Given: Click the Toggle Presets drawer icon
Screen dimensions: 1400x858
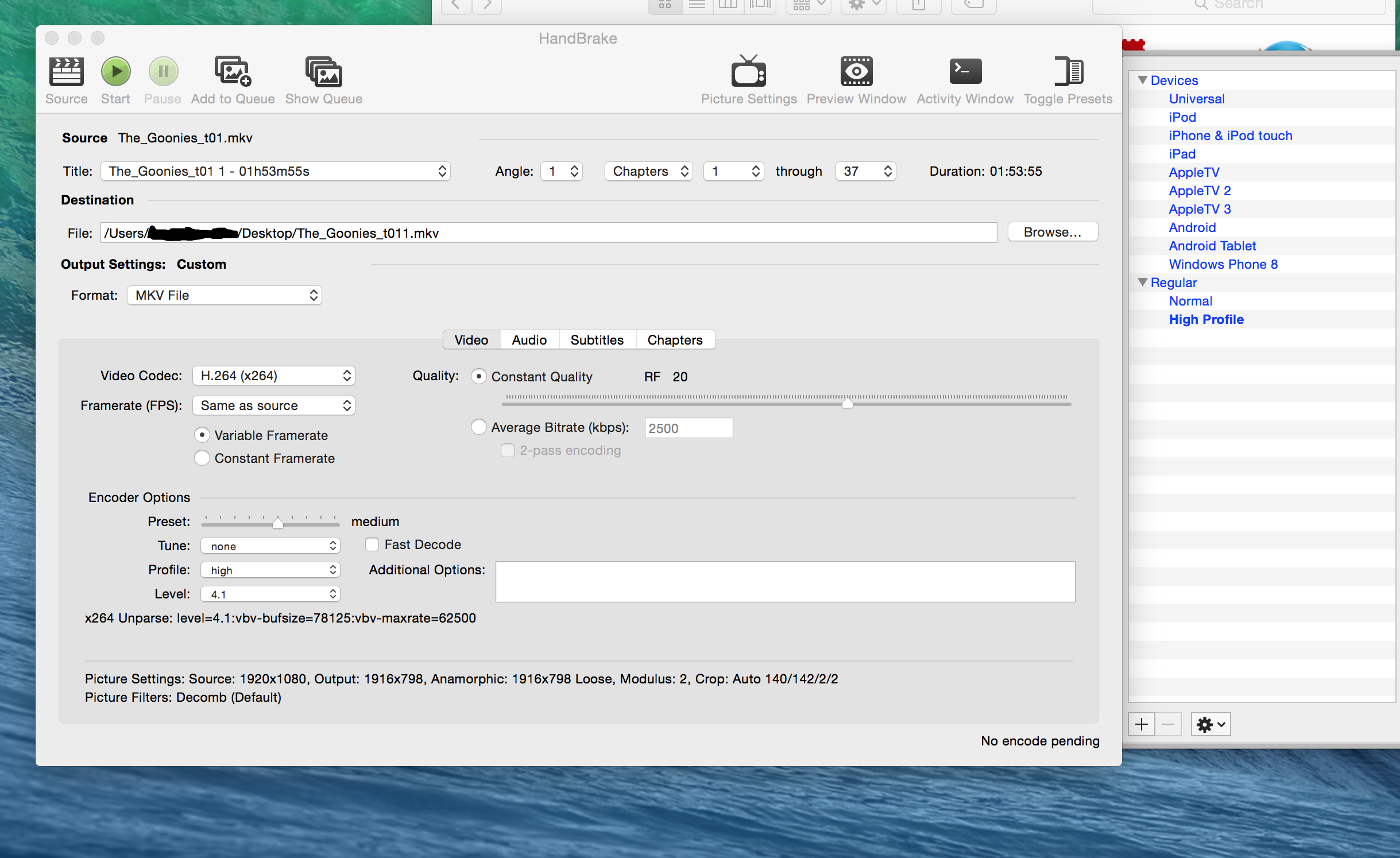Looking at the screenshot, I should coord(1068,72).
